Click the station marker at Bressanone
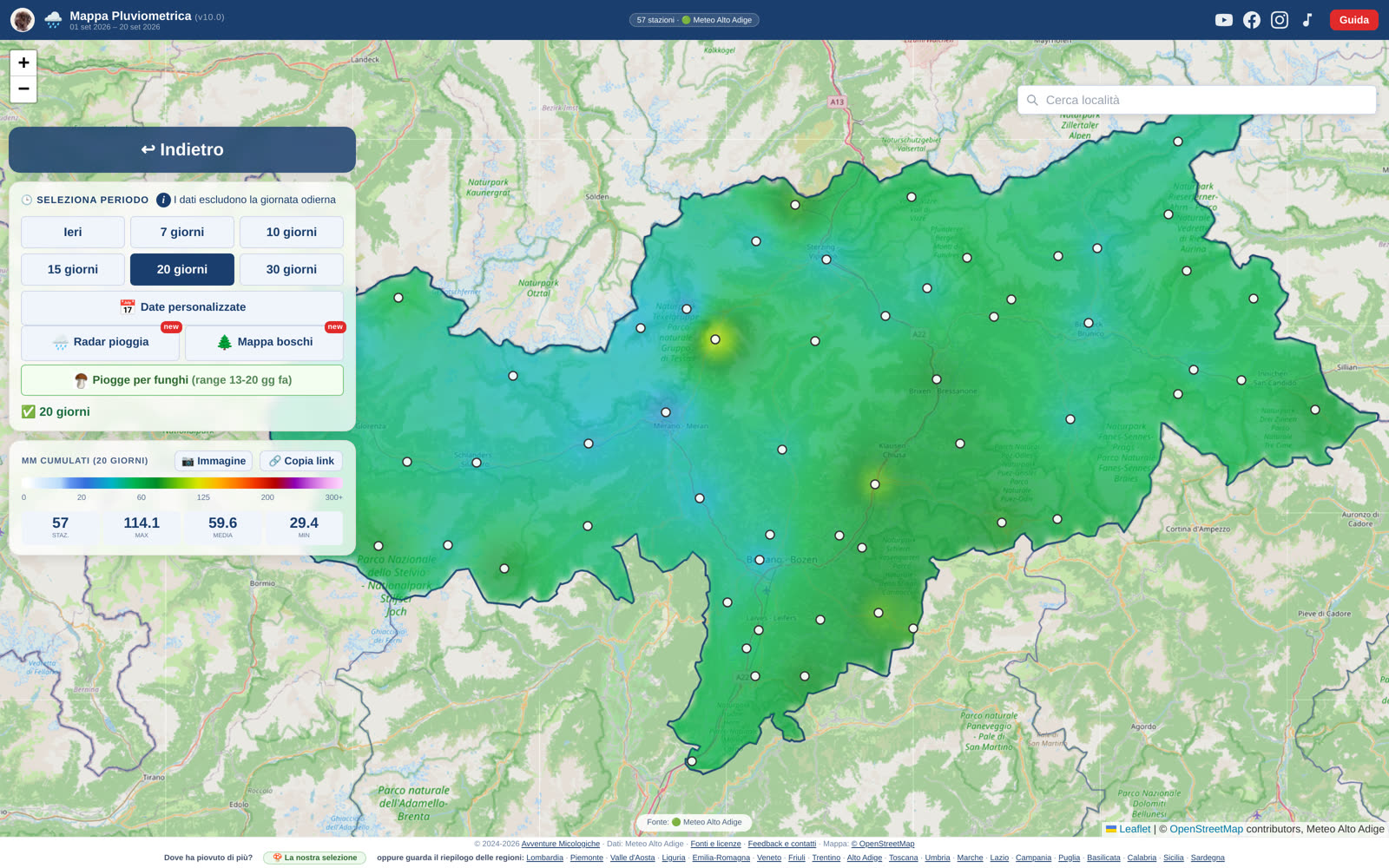1389x868 pixels. click(x=937, y=379)
